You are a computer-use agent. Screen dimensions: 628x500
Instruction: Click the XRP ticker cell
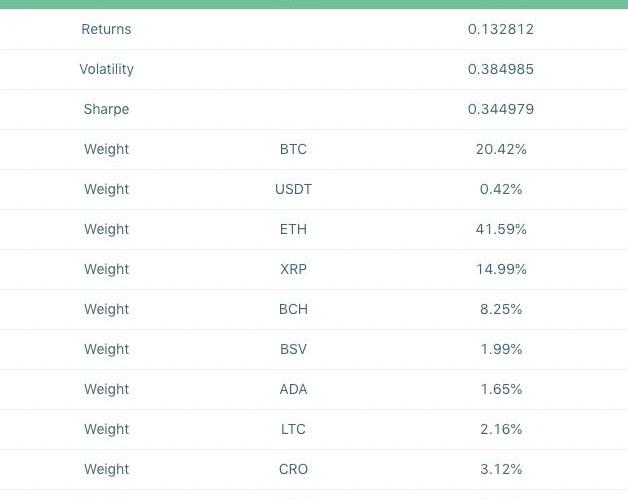[293, 269]
